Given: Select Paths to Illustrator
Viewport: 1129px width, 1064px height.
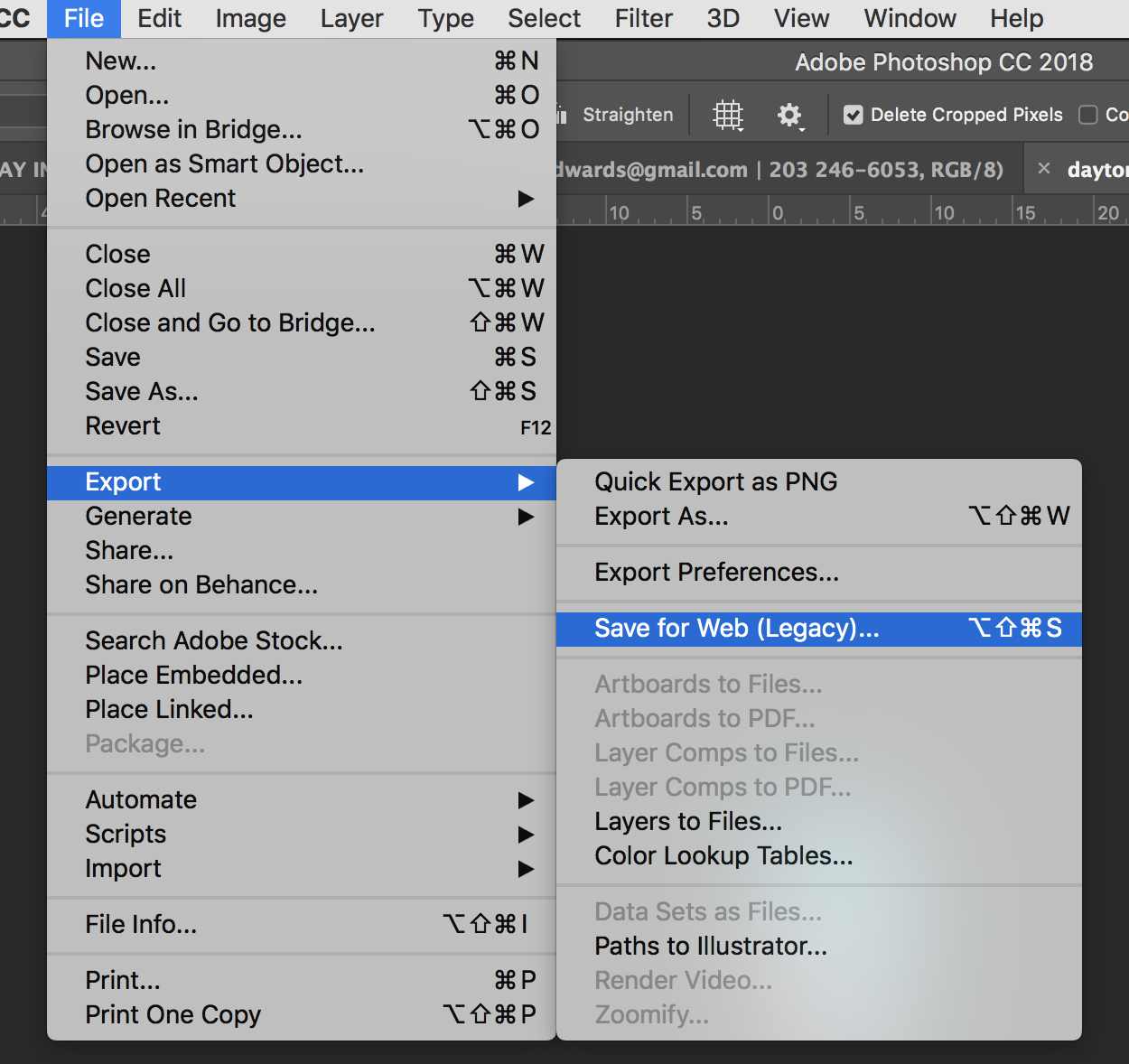Looking at the screenshot, I should point(711,947).
